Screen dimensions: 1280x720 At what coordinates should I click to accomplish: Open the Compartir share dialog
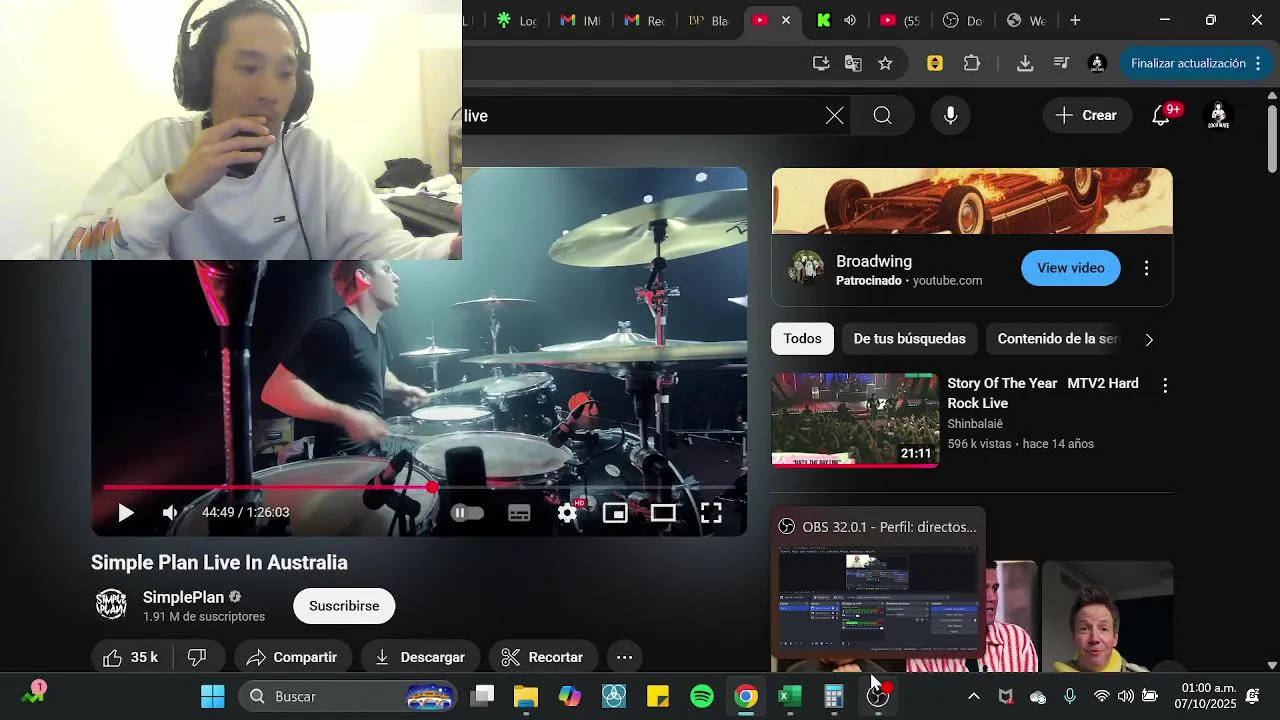[293, 657]
